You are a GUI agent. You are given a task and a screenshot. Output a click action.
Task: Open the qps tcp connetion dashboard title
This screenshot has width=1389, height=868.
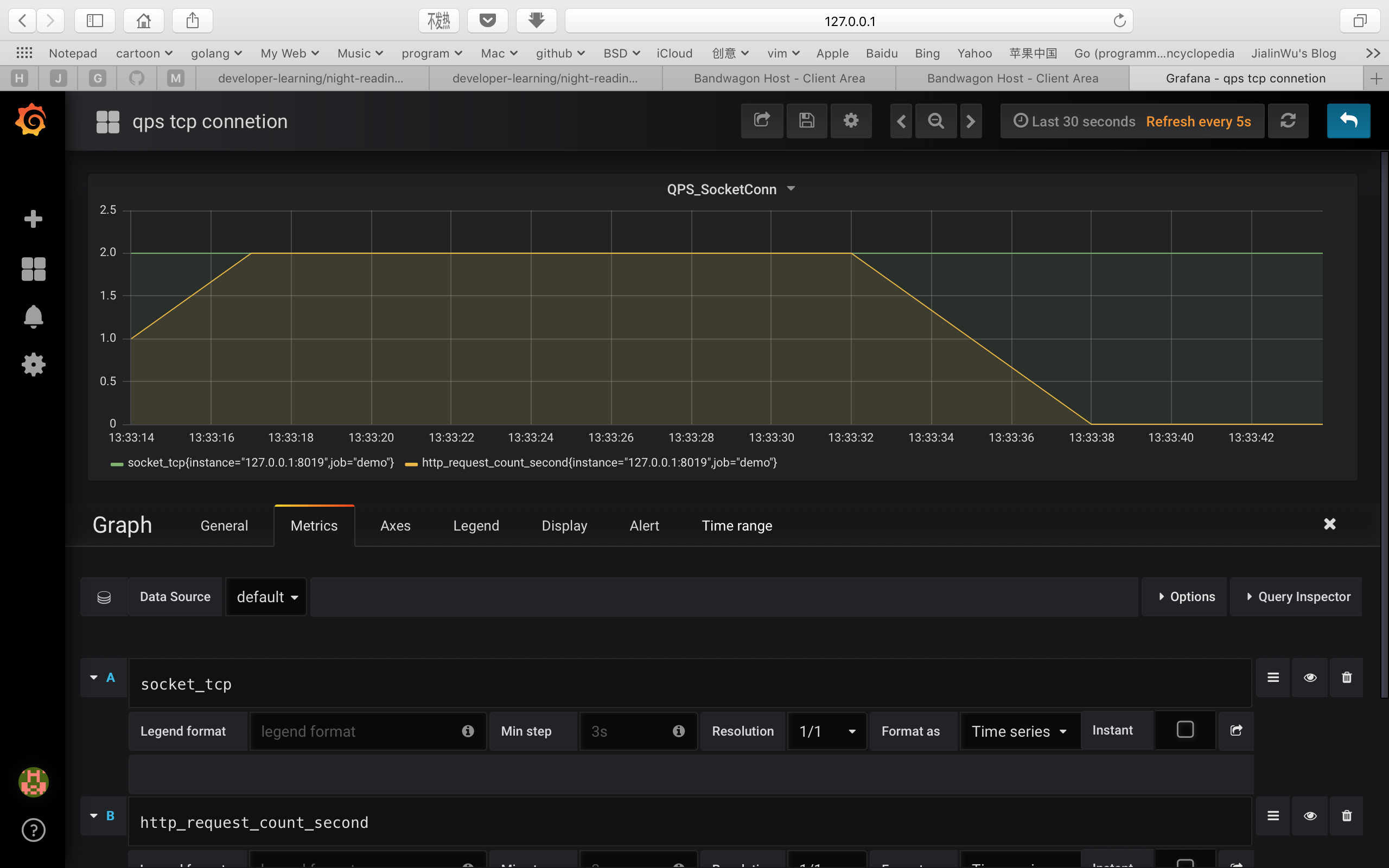click(x=210, y=122)
